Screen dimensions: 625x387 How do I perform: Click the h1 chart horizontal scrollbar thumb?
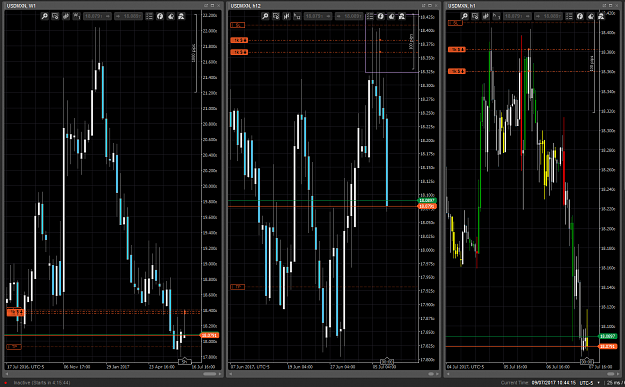[x=611, y=374]
